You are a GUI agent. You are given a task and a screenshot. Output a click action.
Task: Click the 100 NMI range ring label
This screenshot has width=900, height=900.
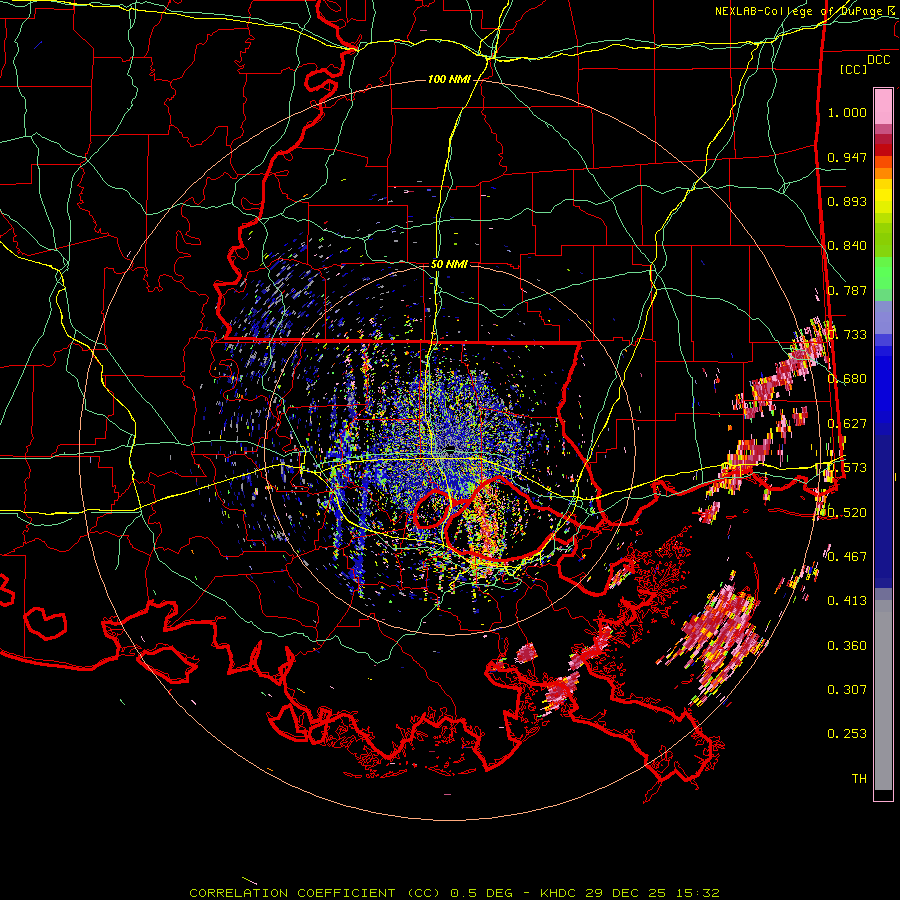click(449, 79)
